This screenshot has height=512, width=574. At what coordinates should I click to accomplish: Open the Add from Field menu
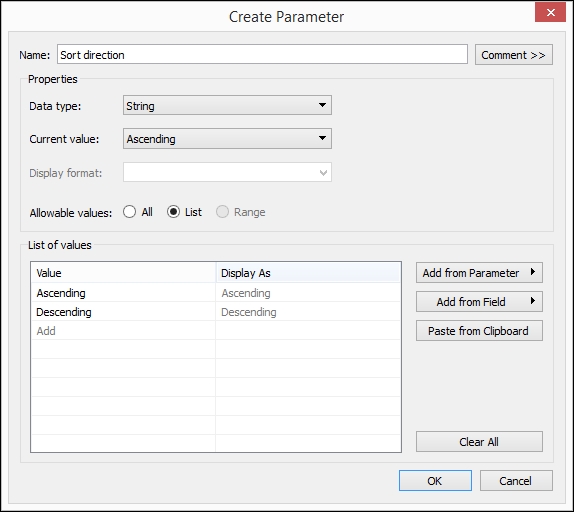coord(479,302)
